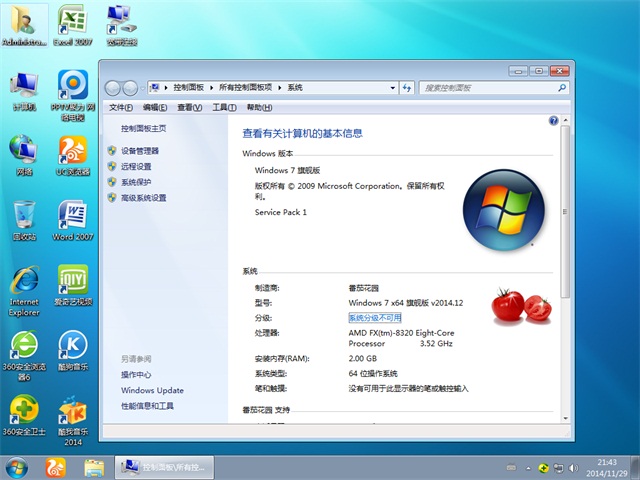Open the Windows Start menu orb

pos(17,468)
